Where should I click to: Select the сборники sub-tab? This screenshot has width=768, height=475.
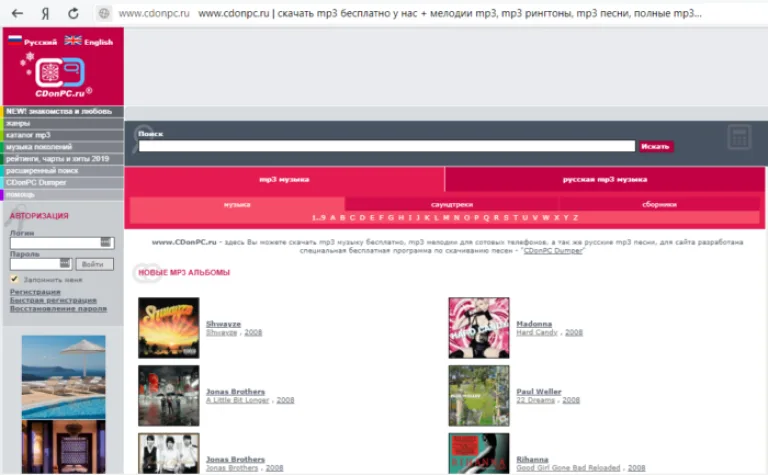[x=659, y=205]
